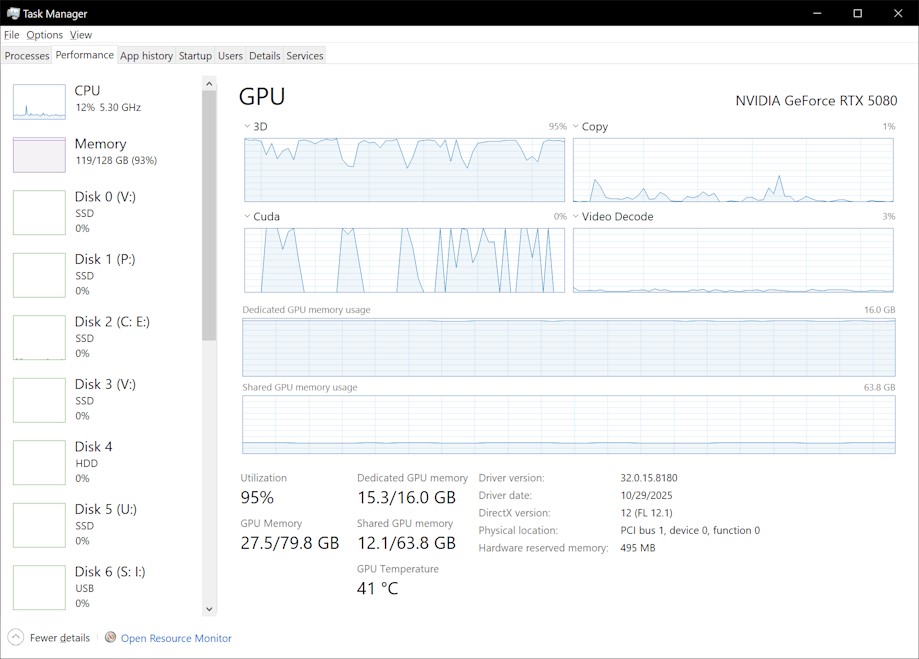Click the NVIDIA GeForce RTX 5080 label
Screen dimensions: 919x659
click(x=816, y=101)
